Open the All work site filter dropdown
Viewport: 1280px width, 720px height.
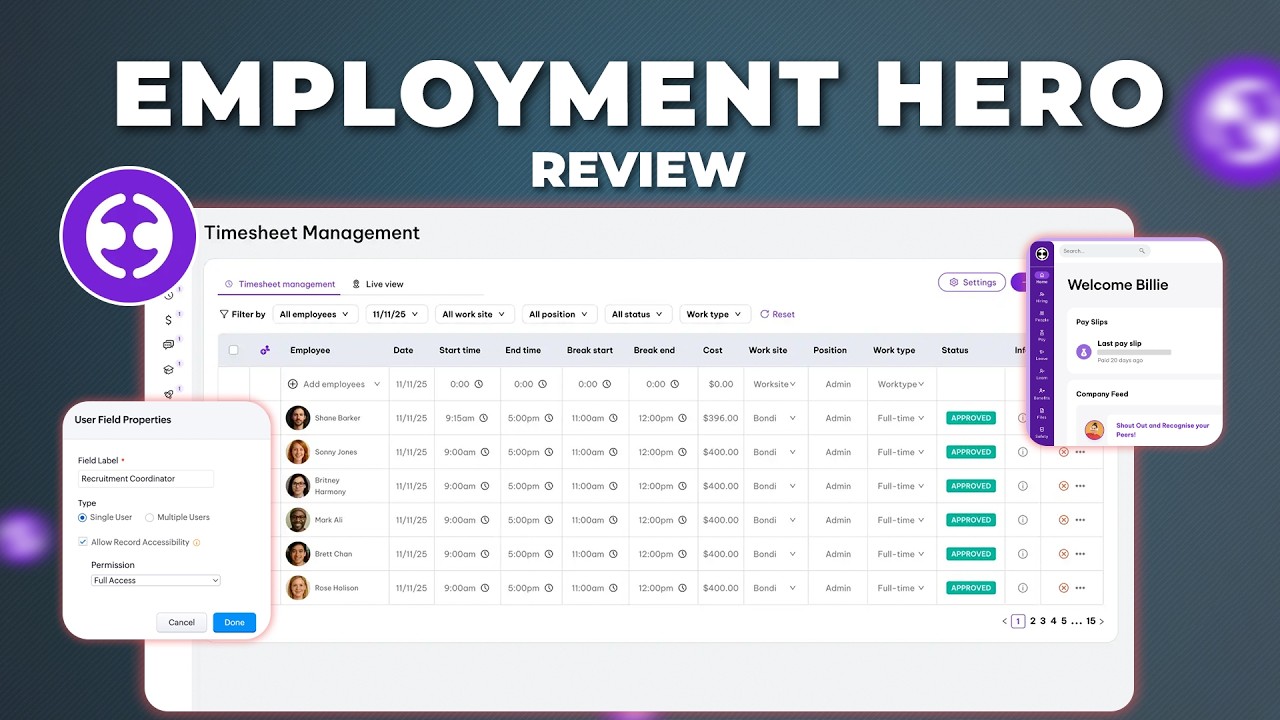click(475, 314)
